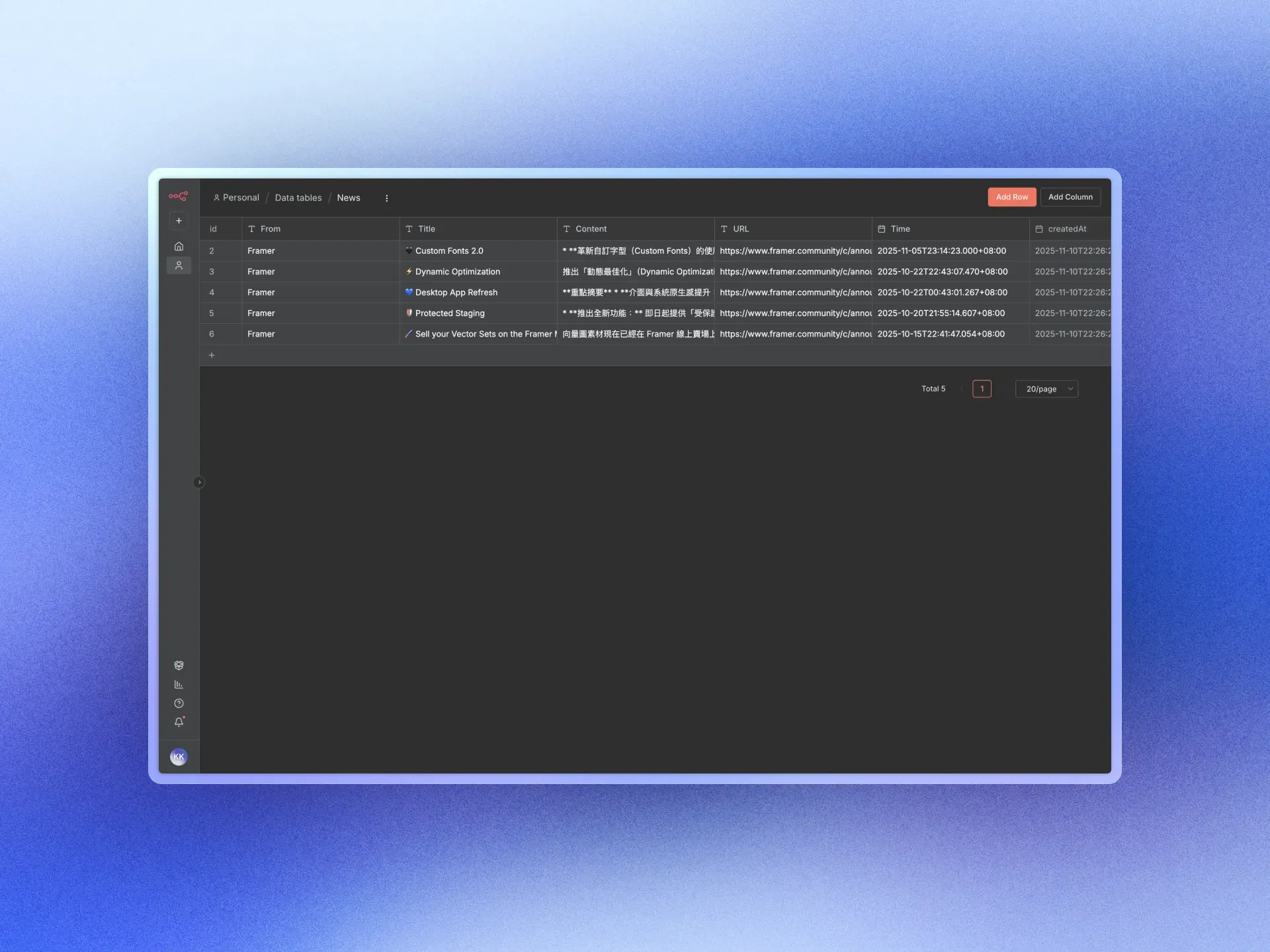Open the Personal project sidebar icon
Image resolution: width=1270 pixels, height=952 pixels.
(179, 265)
